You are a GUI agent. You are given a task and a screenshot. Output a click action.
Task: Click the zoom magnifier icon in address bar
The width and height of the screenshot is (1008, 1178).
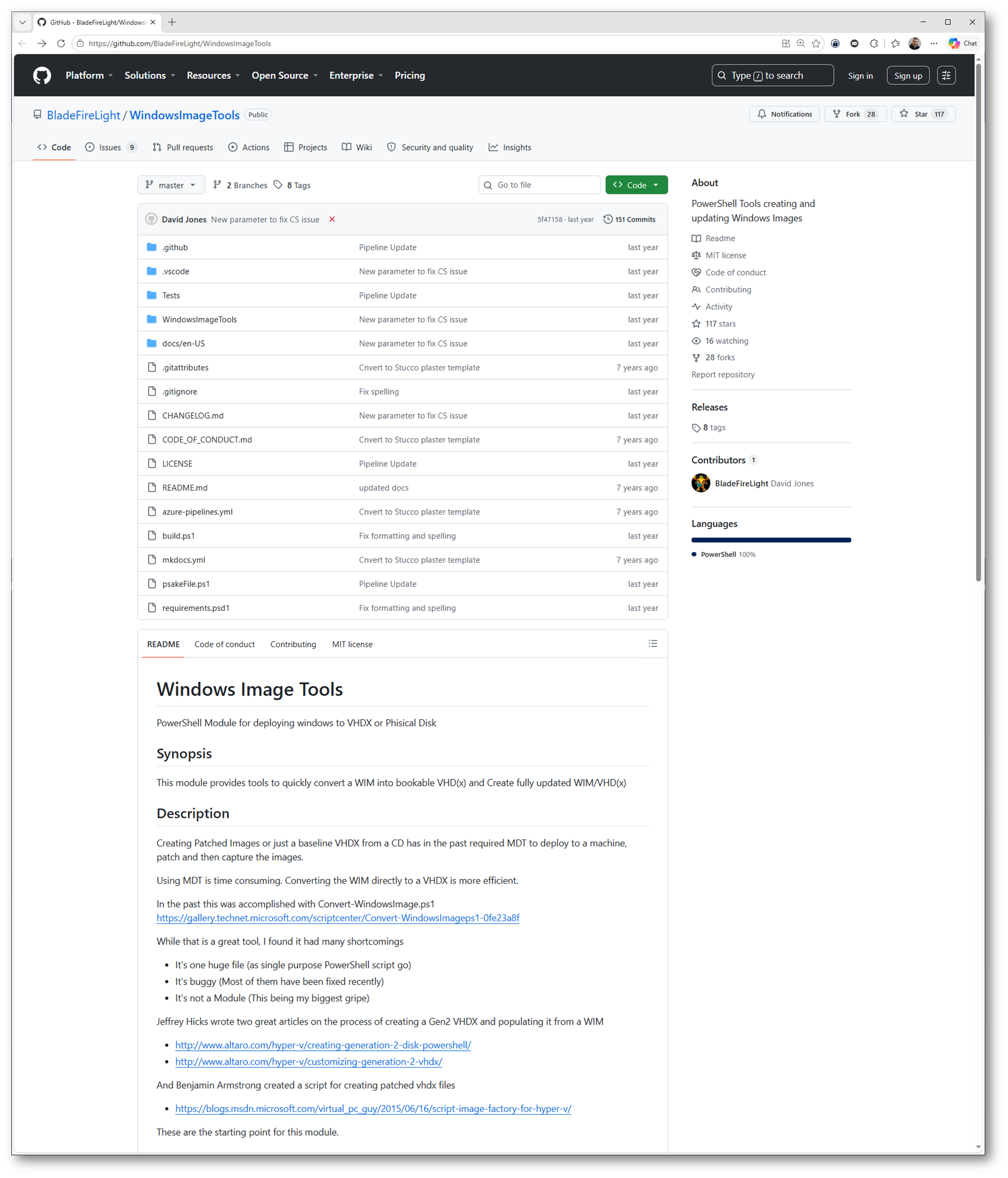[801, 43]
